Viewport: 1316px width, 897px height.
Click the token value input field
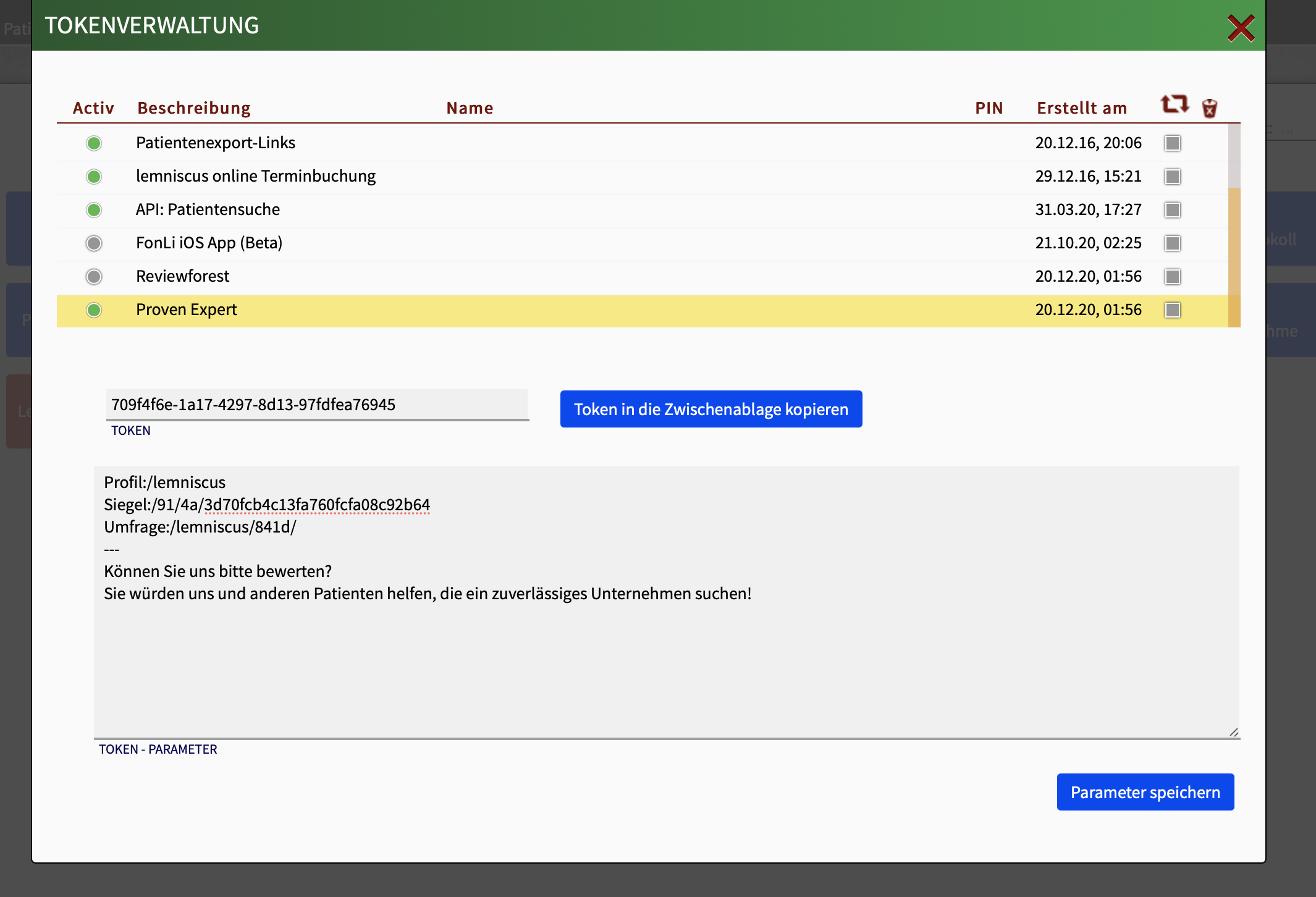(317, 405)
